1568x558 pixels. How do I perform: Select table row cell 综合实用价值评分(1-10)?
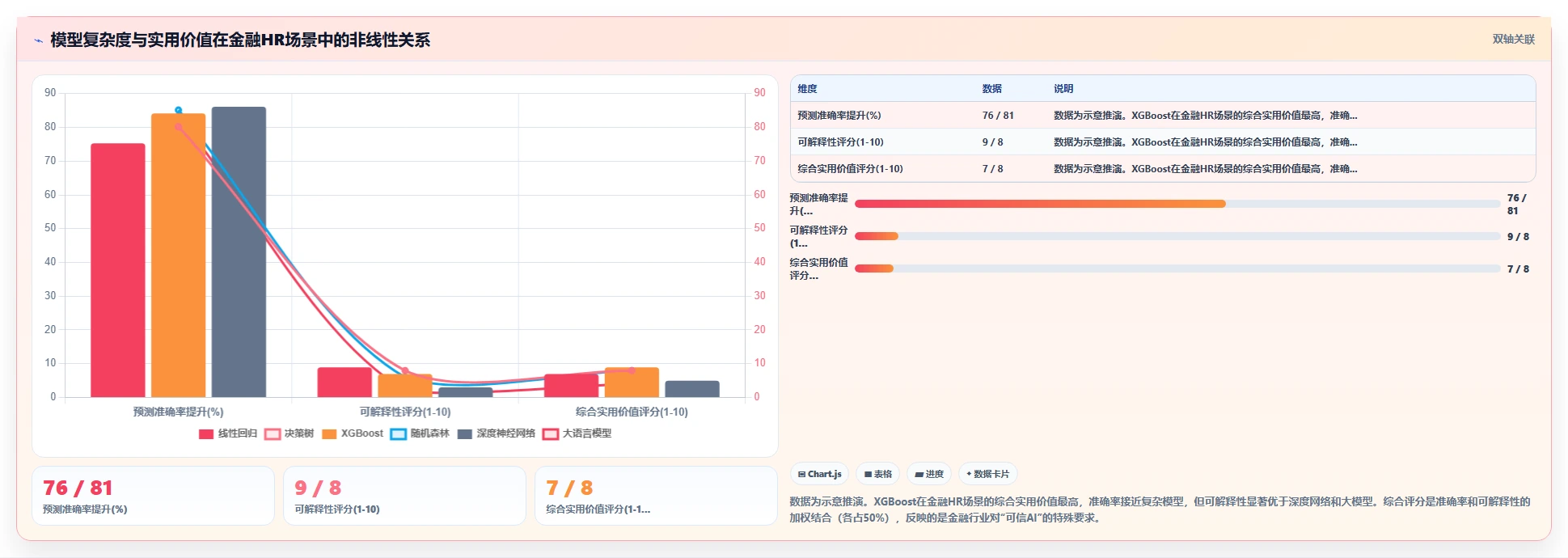click(x=850, y=169)
